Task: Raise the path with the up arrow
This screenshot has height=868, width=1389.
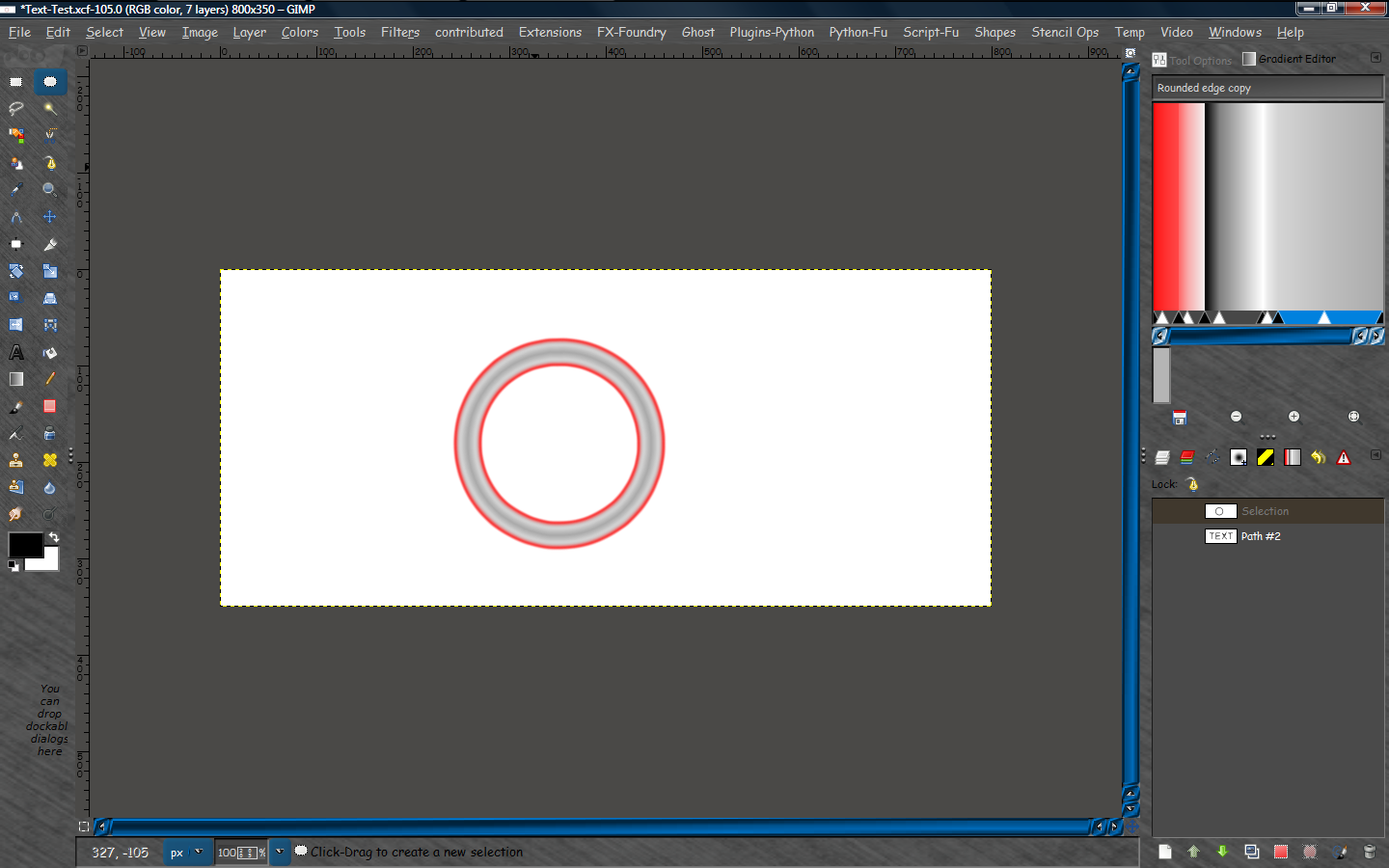Action: click(x=1193, y=852)
